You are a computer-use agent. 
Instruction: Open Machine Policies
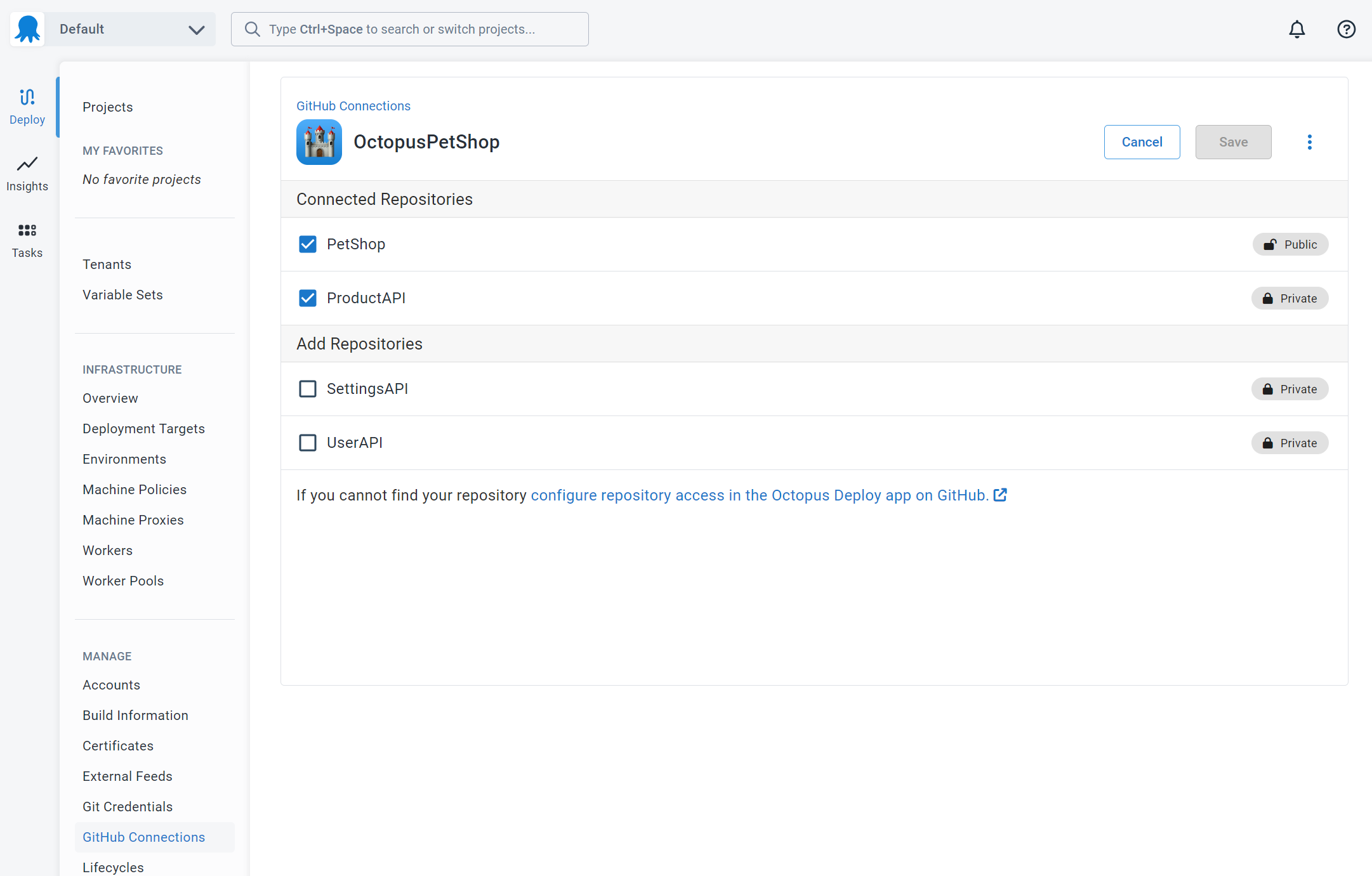point(135,490)
